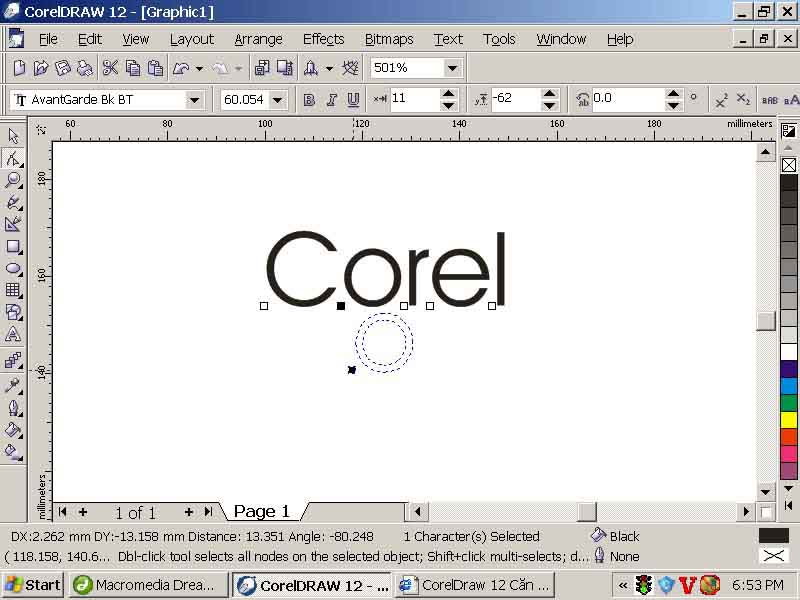Open the File menu
Screen dimensions: 800x600
(x=48, y=39)
